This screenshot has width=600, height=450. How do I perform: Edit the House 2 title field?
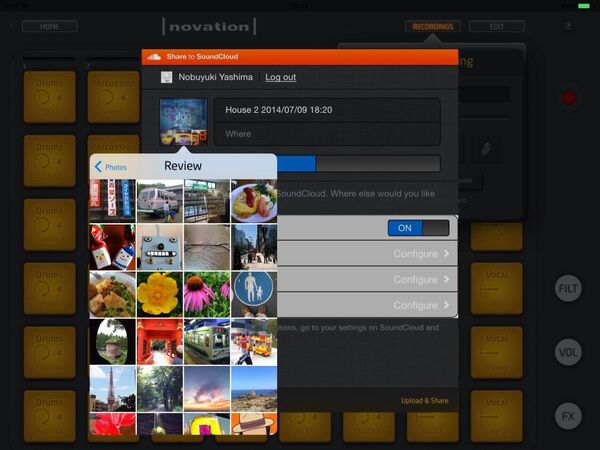click(x=327, y=110)
